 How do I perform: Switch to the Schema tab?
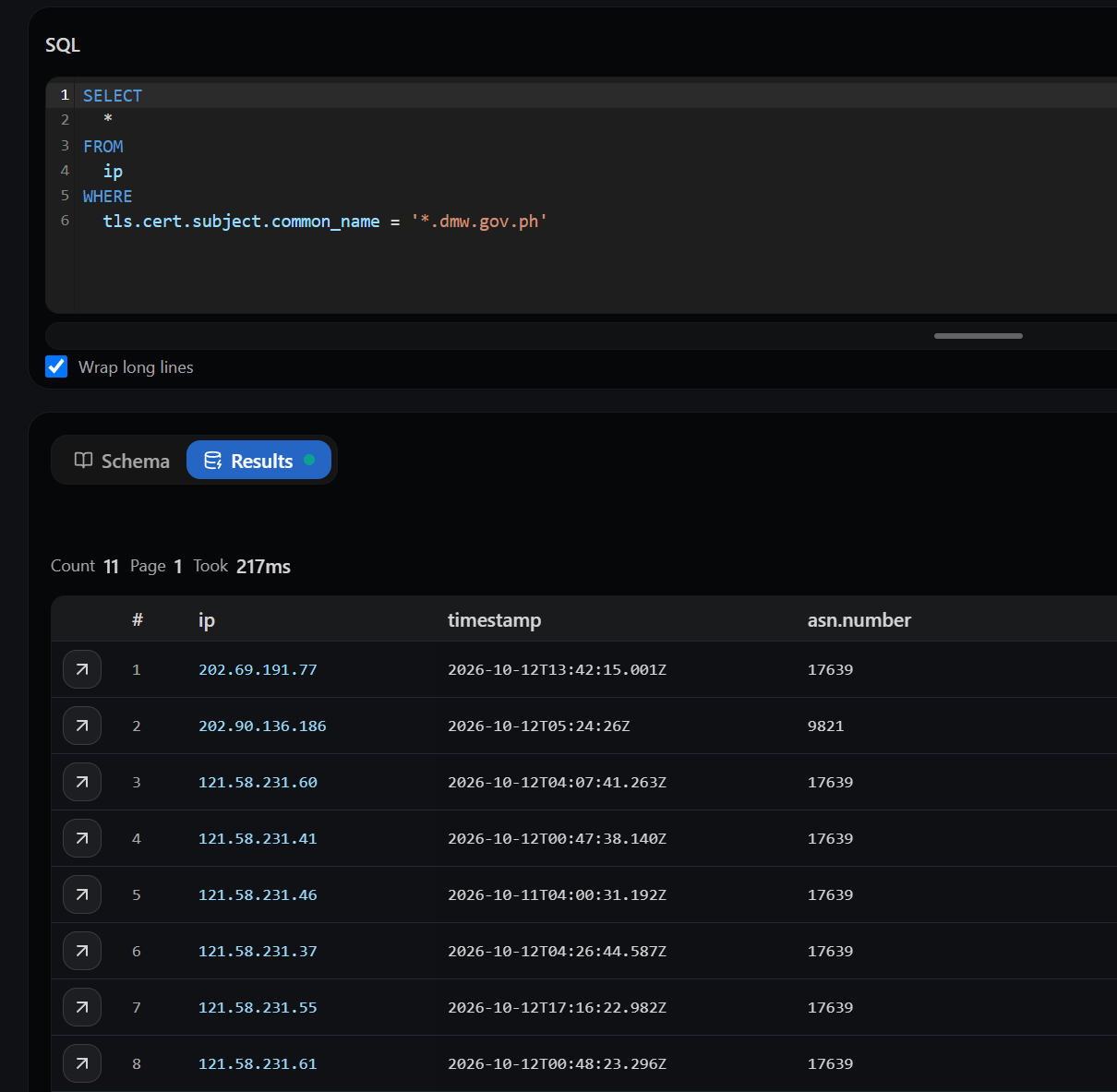click(x=122, y=461)
